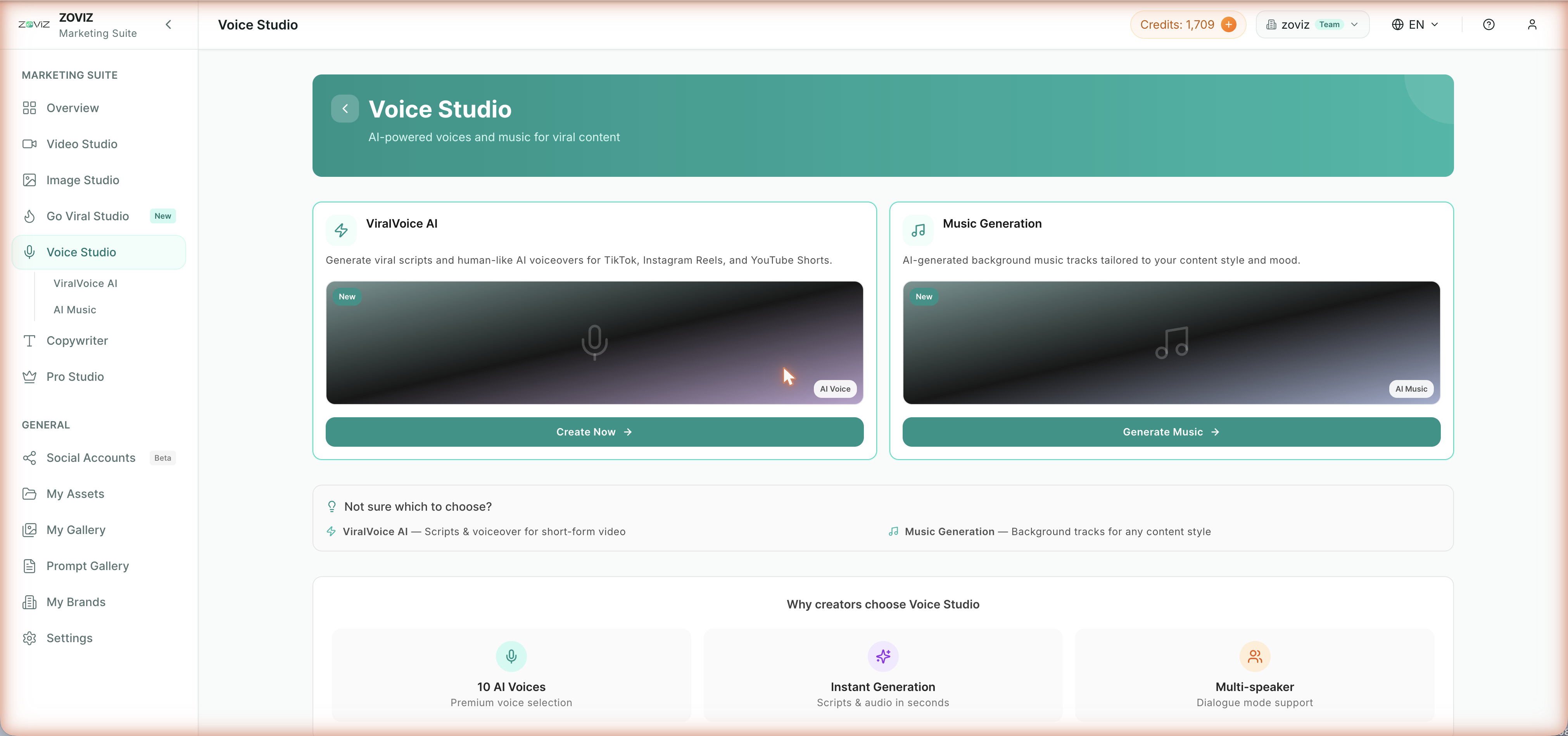The image size is (1568, 736).
Task: Click the Create Now button
Action: pos(595,432)
